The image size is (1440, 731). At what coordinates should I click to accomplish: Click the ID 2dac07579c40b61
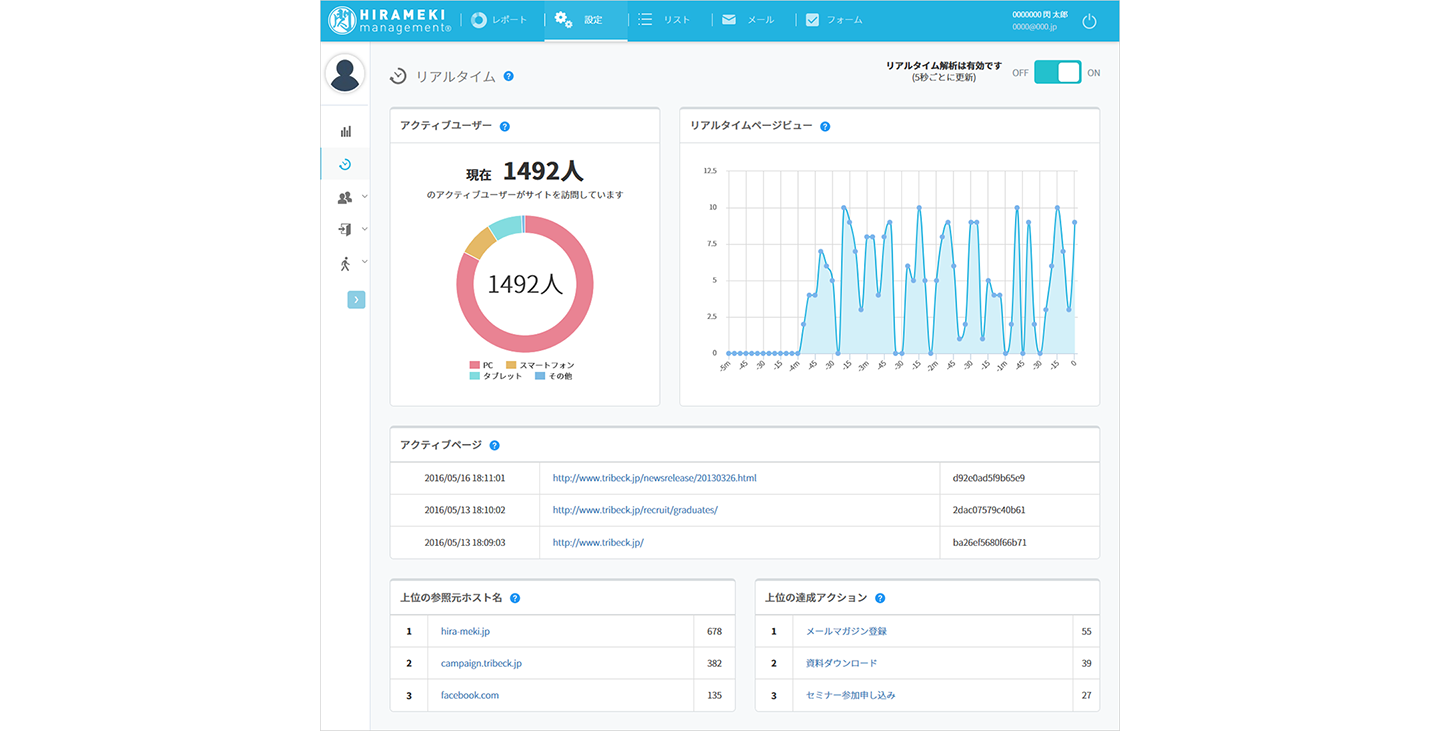(989, 510)
